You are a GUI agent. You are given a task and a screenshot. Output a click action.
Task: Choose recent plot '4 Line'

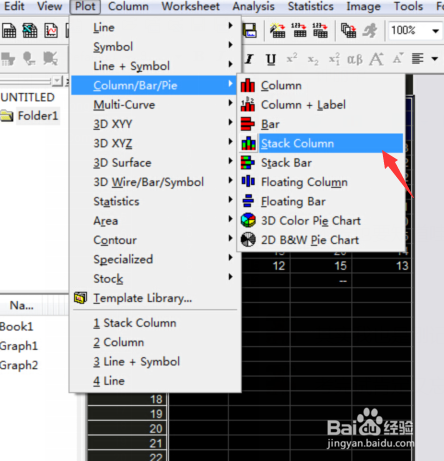tap(156, 381)
